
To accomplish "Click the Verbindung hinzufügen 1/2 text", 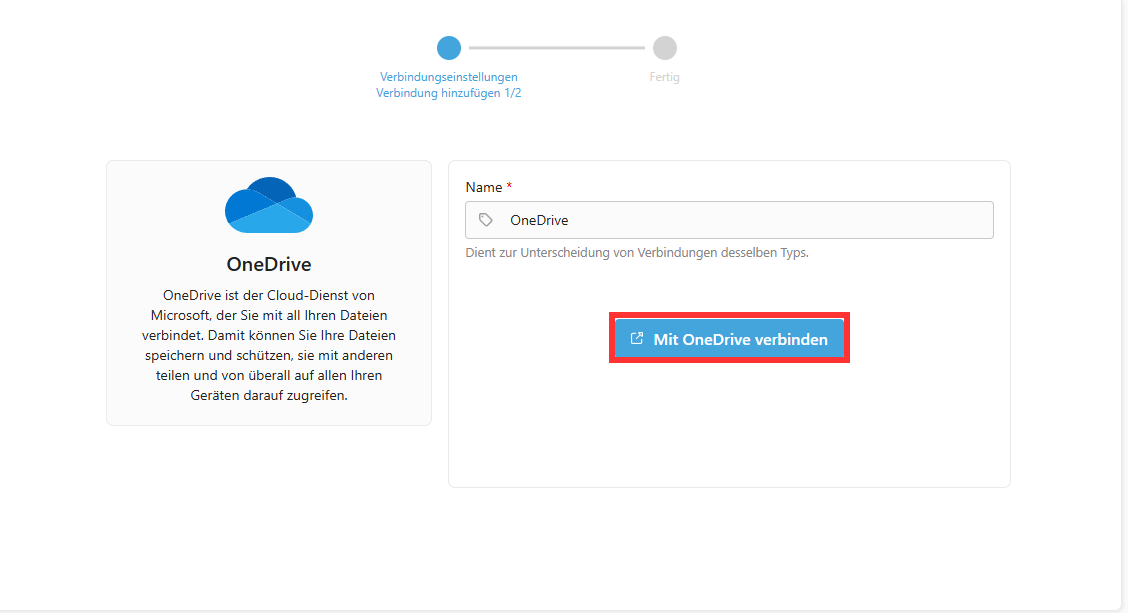I will (449, 93).
